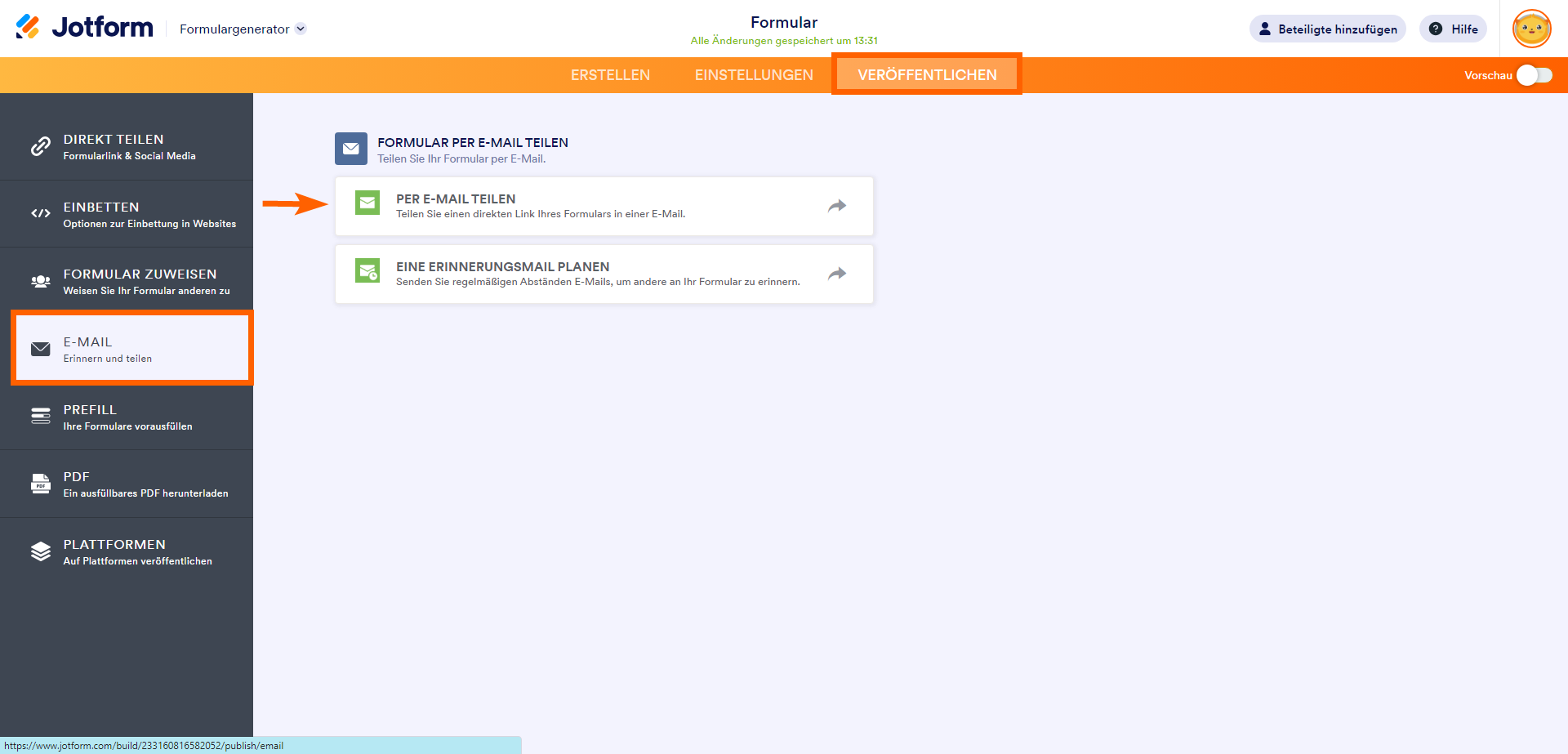The width and height of the screenshot is (1568, 754).
Task: Click the Beteiligte hinzufügen button
Action: coord(1328,29)
